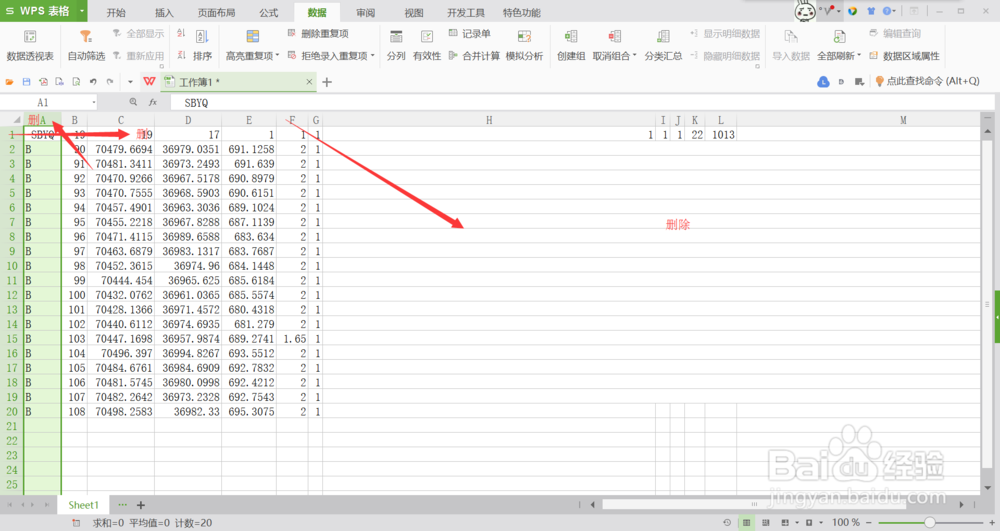Image resolution: width=1000 pixels, height=531 pixels.
Task: Open the 公式 ribbon tab
Action: (x=268, y=12)
